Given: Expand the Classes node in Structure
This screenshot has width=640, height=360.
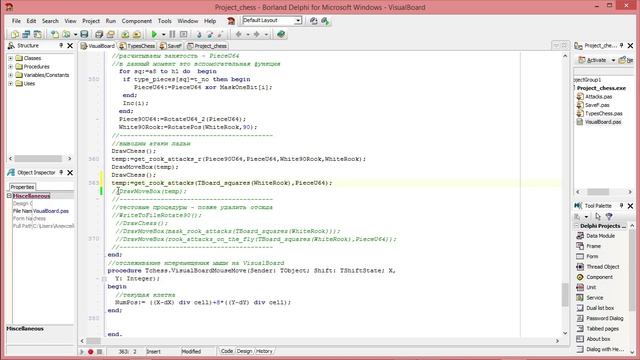Looking at the screenshot, I should point(11,58).
